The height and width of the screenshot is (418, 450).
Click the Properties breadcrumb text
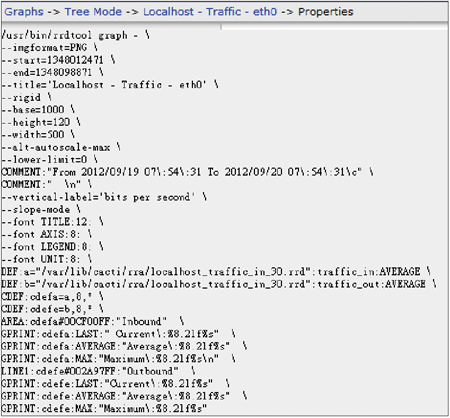pyautogui.click(x=325, y=12)
